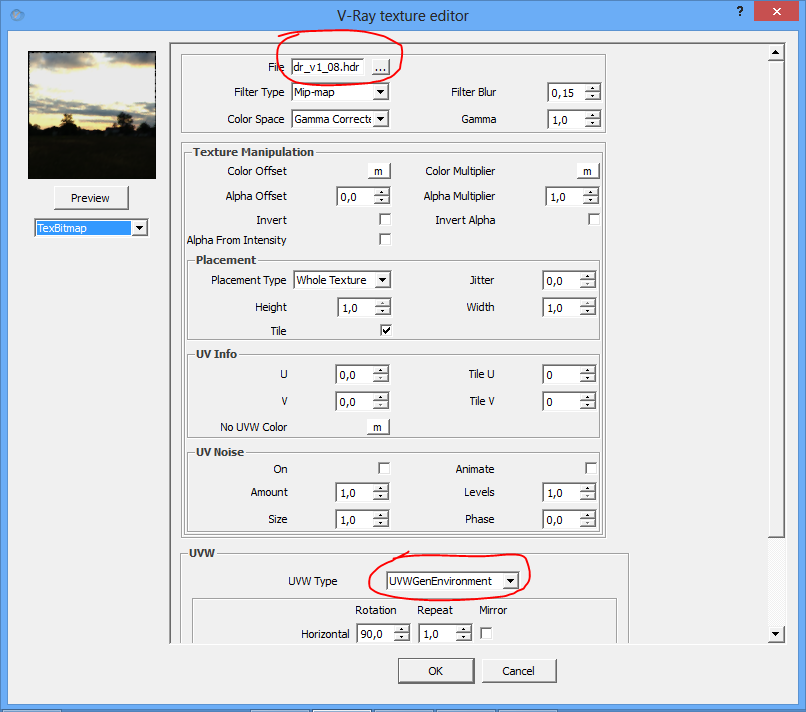This screenshot has height=712, width=806.
Task: Click the Alpha Multiplier value field
Action: 564,197
